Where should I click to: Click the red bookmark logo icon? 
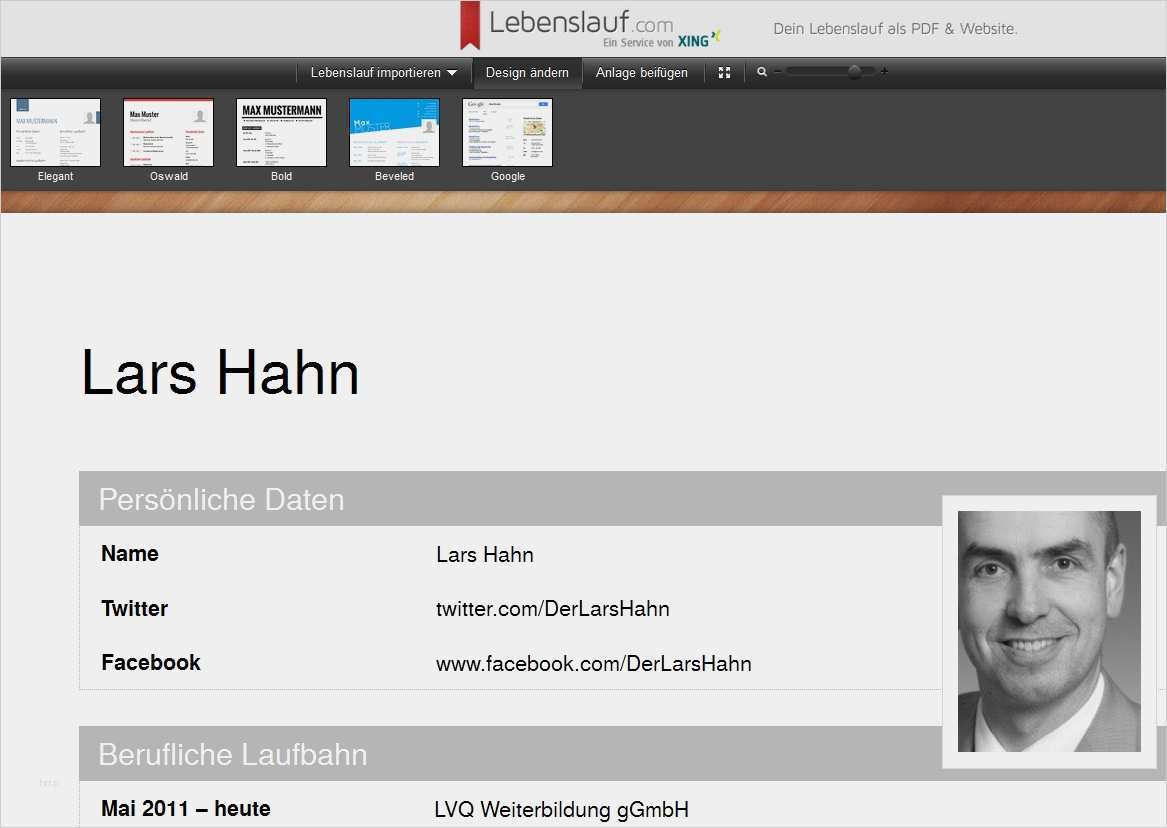point(469,26)
